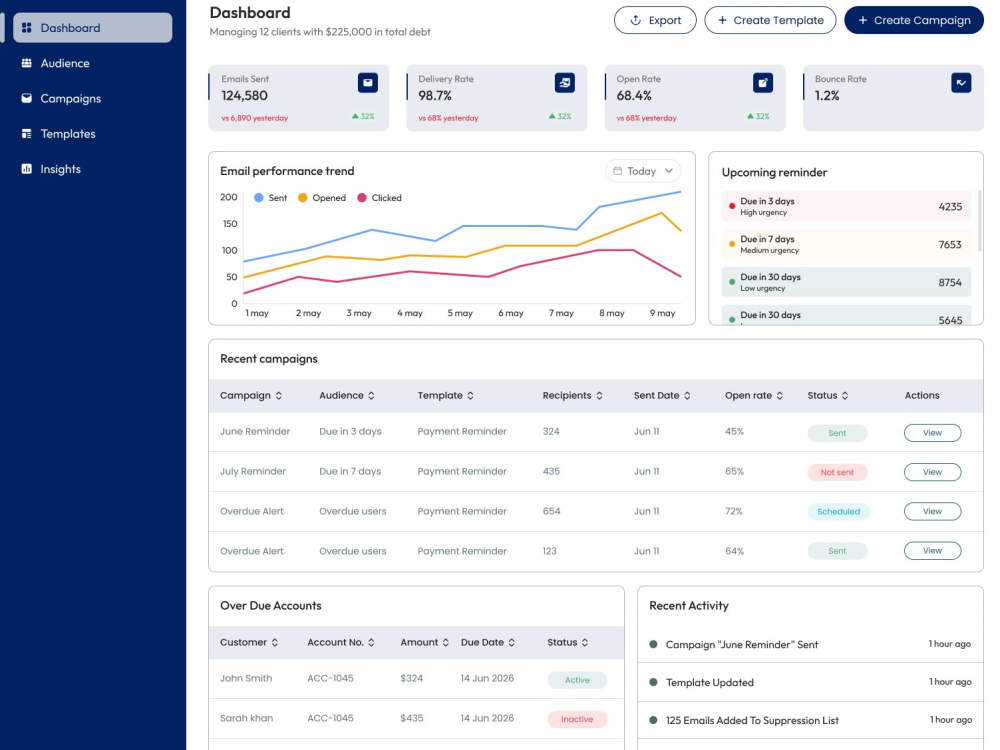This screenshot has height=750, width=1000.
Task: View the Overdue Alert with 123 recipients
Action: 932,550
